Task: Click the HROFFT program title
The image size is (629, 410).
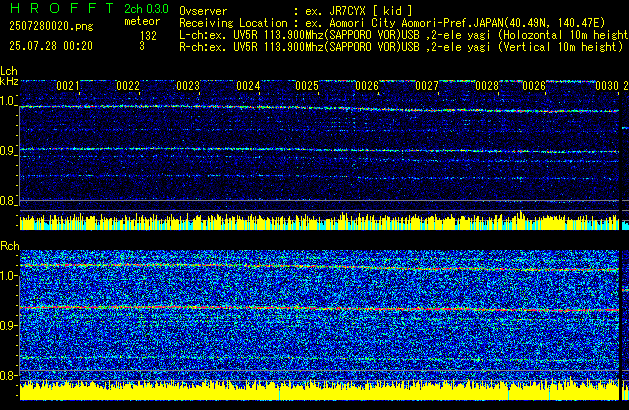Action: [62, 8]
